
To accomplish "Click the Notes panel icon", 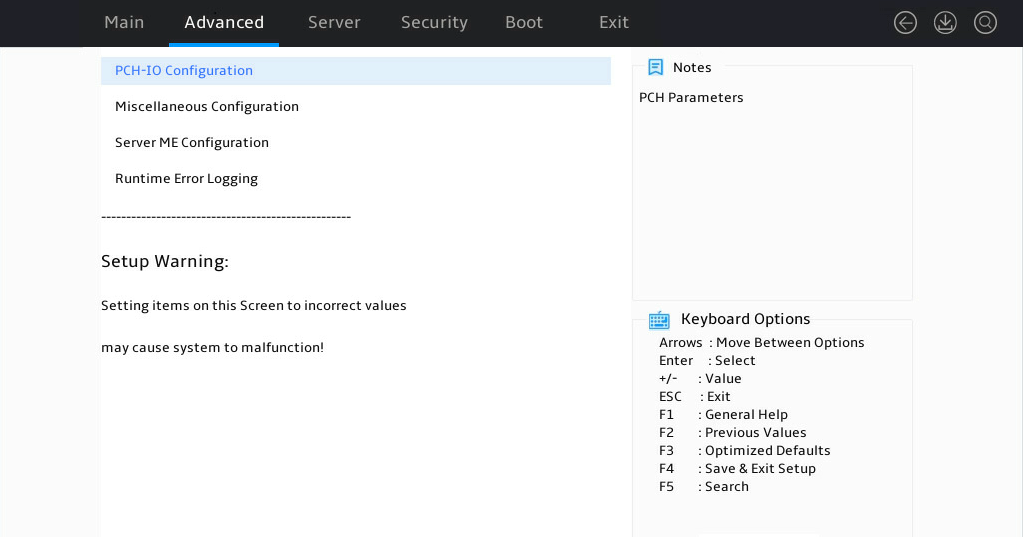I will point(655,67).
